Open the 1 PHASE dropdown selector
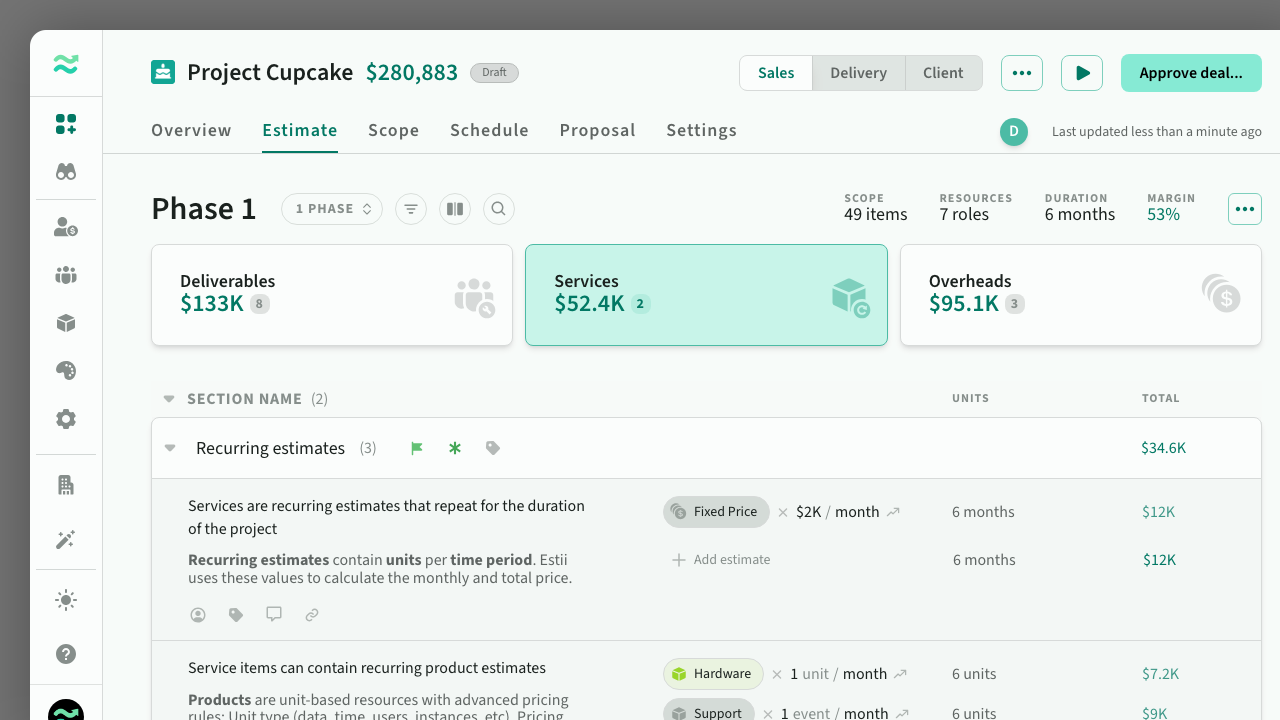The width and height of the screenshot is (1280, 720). pyautogui.click(x=332, y=209)
